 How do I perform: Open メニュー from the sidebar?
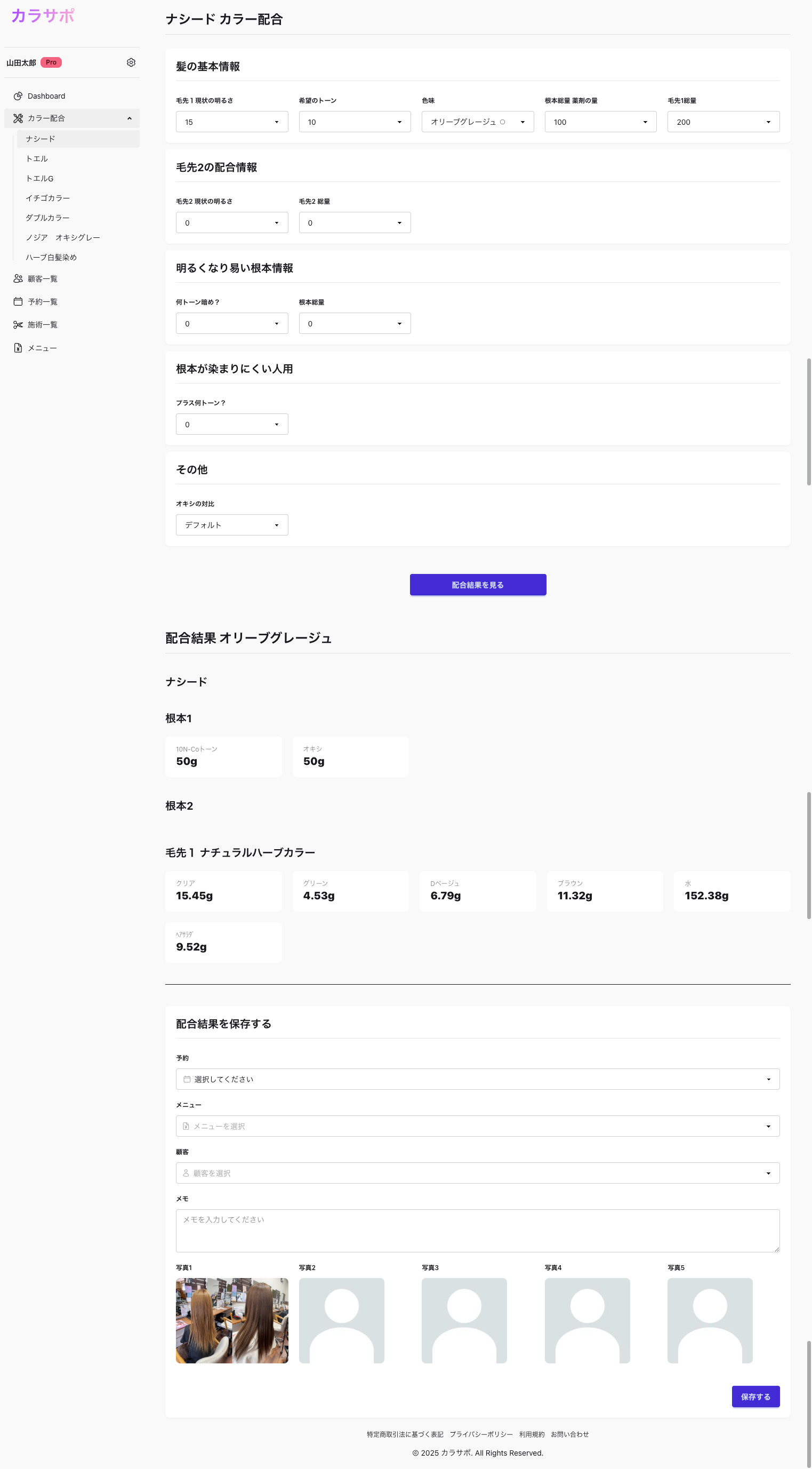tap(72, 348)
